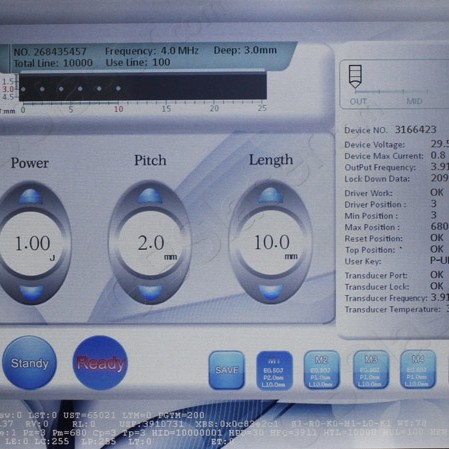
Task: Click the User Key label
Action: pyautogui.click(x=363, y=261)
